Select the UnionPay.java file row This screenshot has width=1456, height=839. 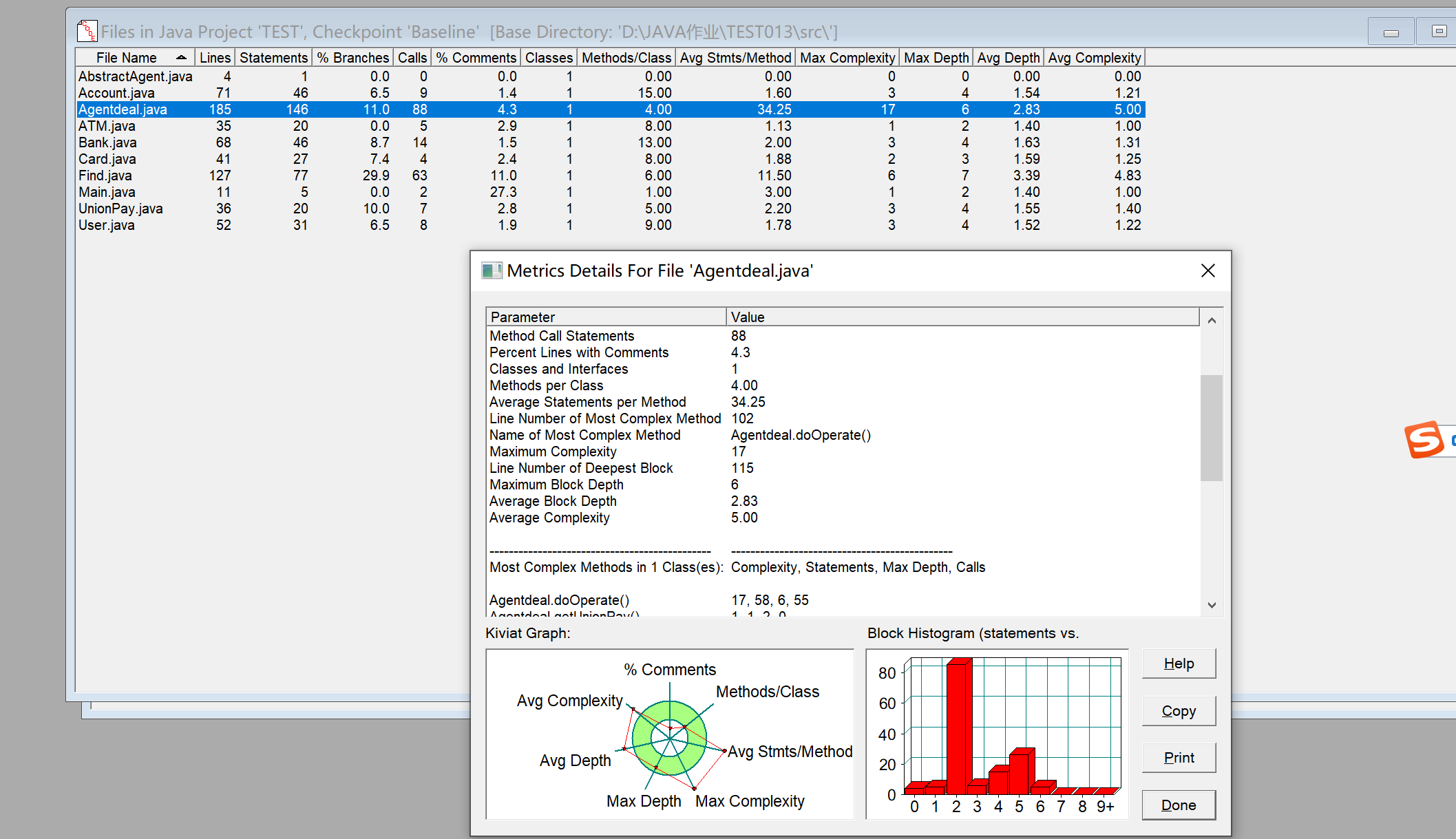point(120,209)
